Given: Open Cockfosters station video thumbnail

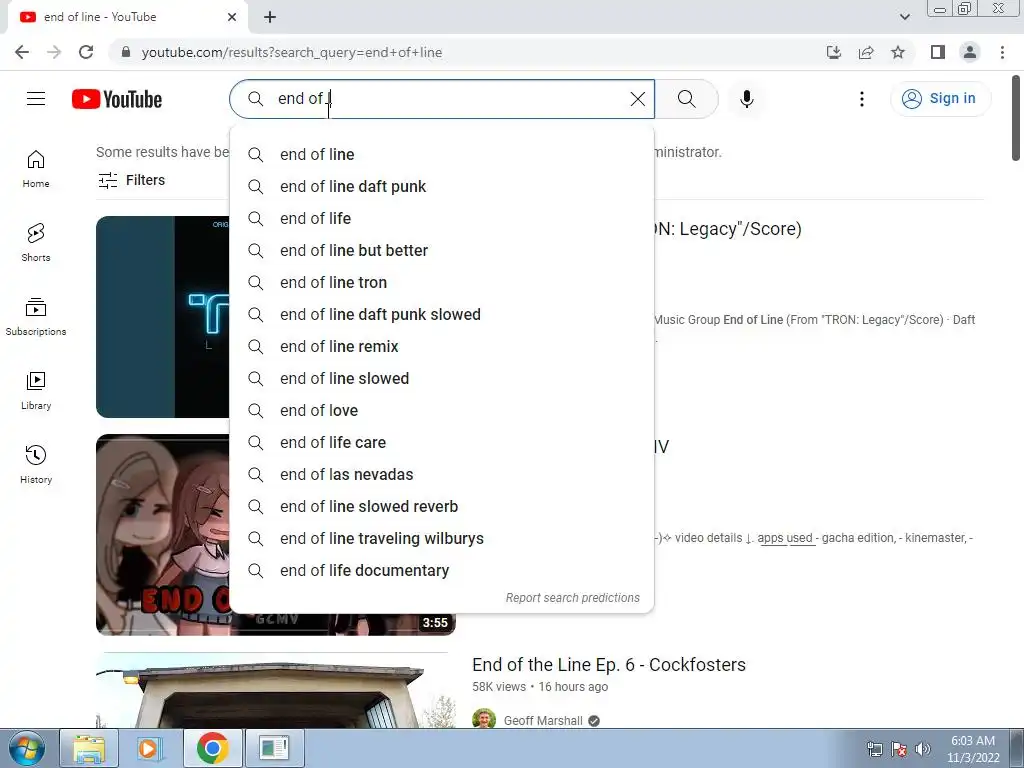Looking at the screenshot, I should (276, 690).
